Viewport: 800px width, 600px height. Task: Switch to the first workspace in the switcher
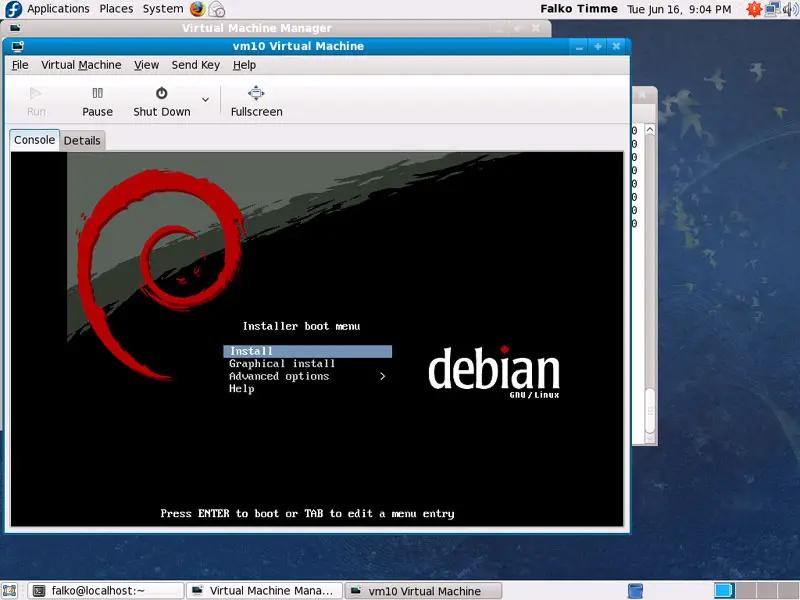723,591
